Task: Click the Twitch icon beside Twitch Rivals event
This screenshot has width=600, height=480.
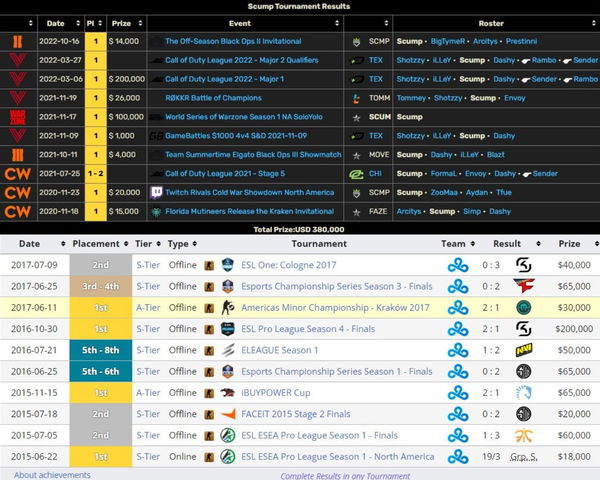Action: point(157,193)
